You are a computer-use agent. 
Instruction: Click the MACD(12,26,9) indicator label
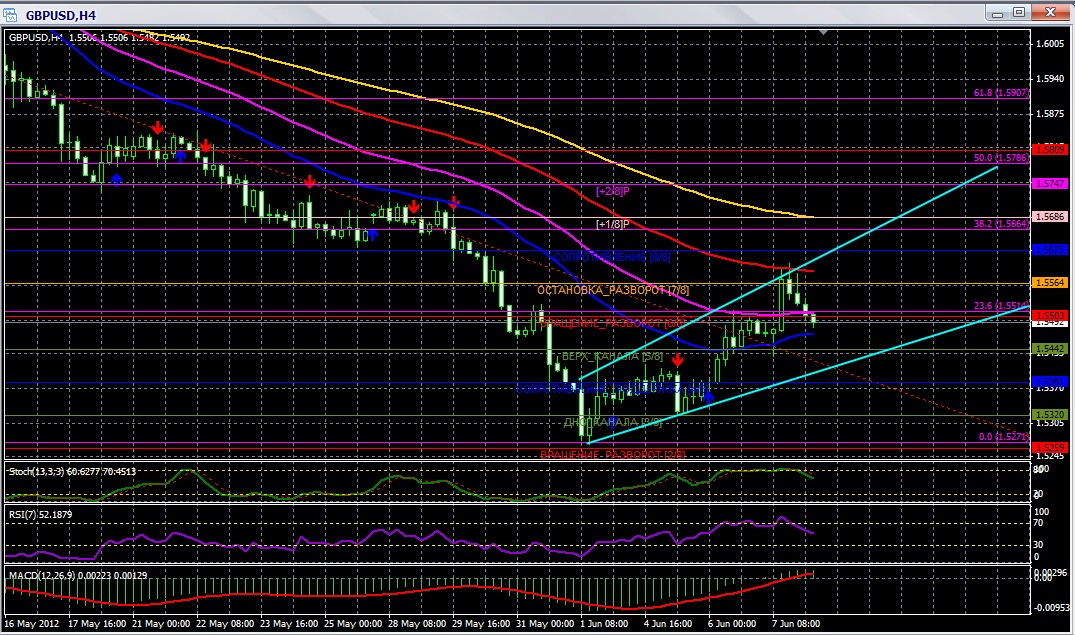[77, 575]
